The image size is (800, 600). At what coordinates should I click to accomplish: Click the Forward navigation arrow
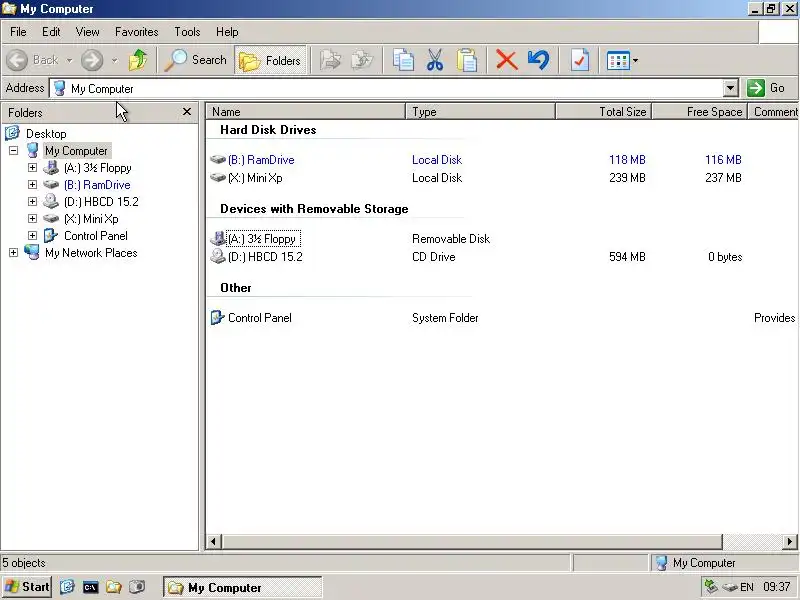(92, 60)
